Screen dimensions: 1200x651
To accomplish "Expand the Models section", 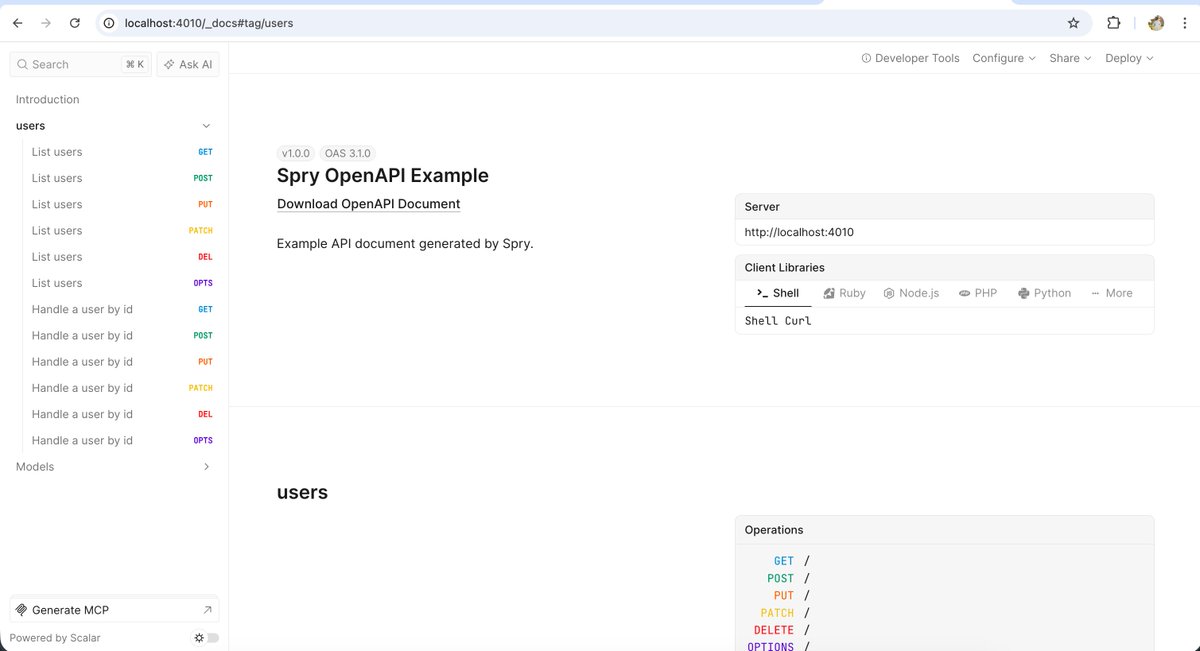I will pyautogui.click(x=206, y=466).
